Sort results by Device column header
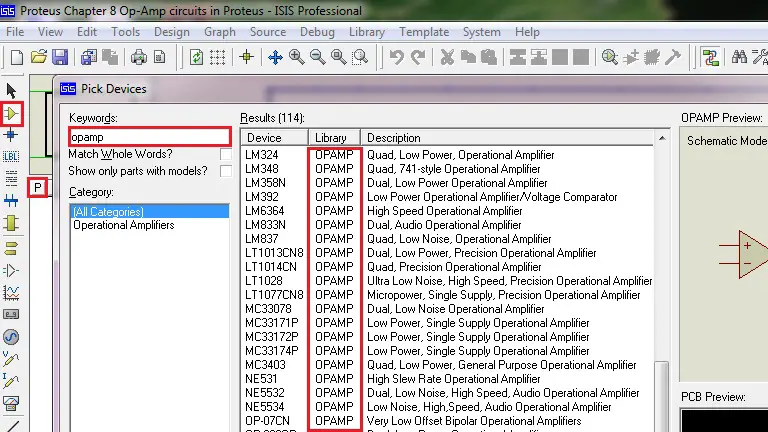Image resolution: width=768 pixels, height=432 pixels. (x=274, y=138)
